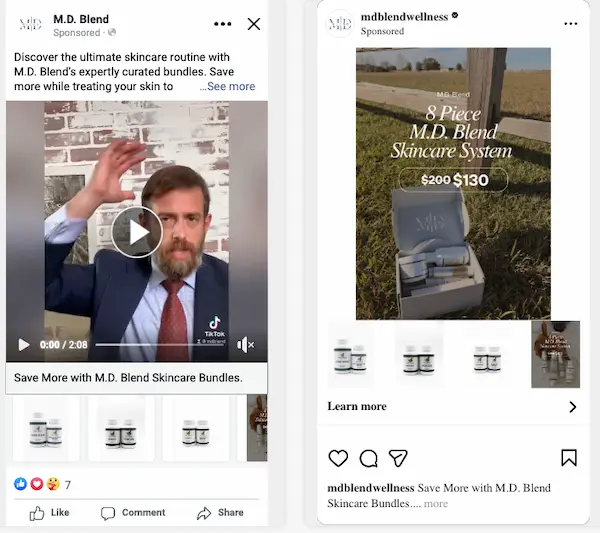The height and width of the screenshot is (533, 600).
Task: Click the video progress bar
Action: (161, 345)
